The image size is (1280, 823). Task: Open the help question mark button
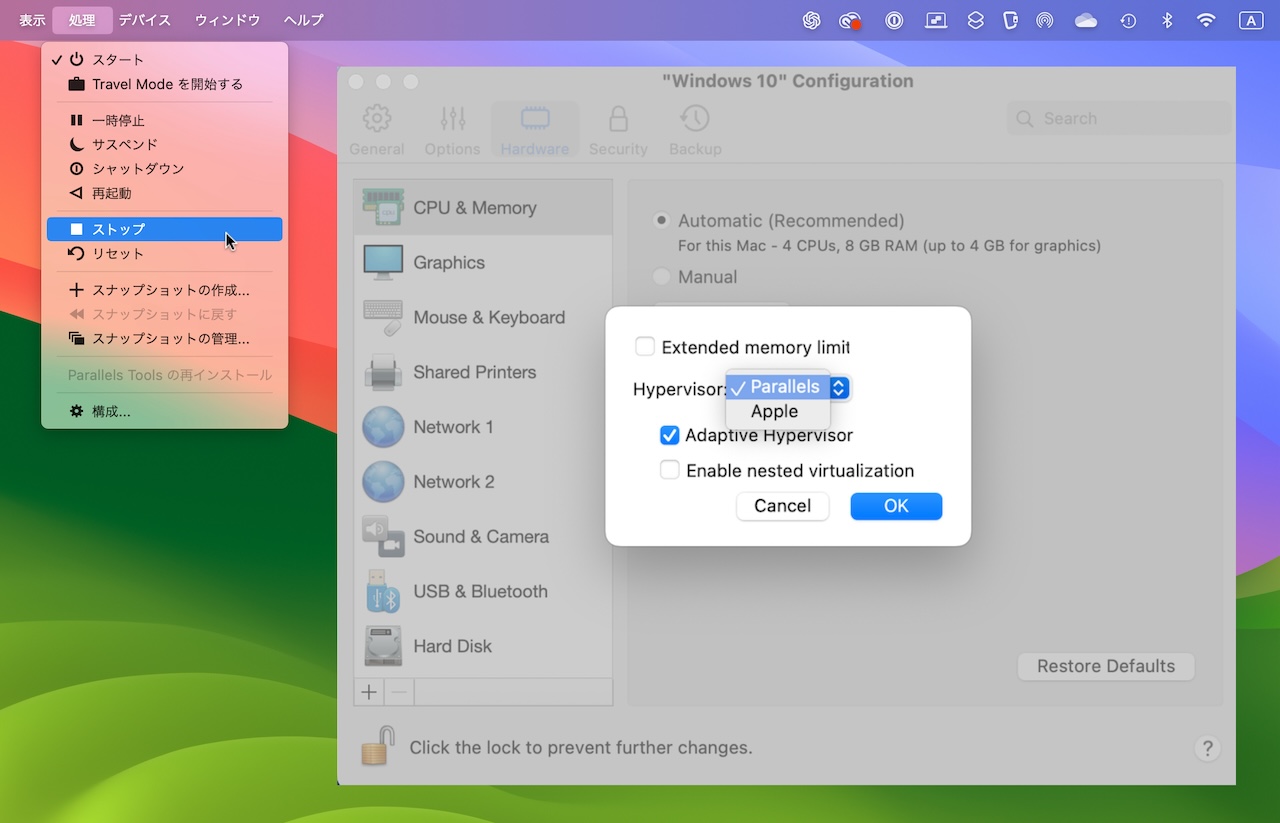point(1207,748)
